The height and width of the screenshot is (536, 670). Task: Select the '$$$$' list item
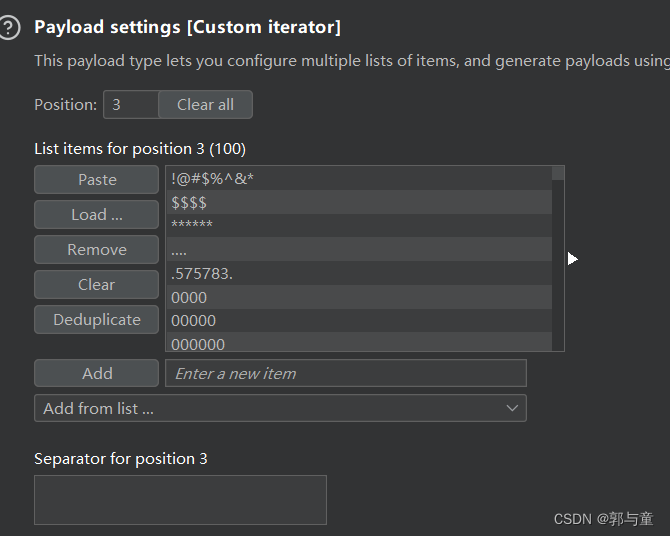358,203
